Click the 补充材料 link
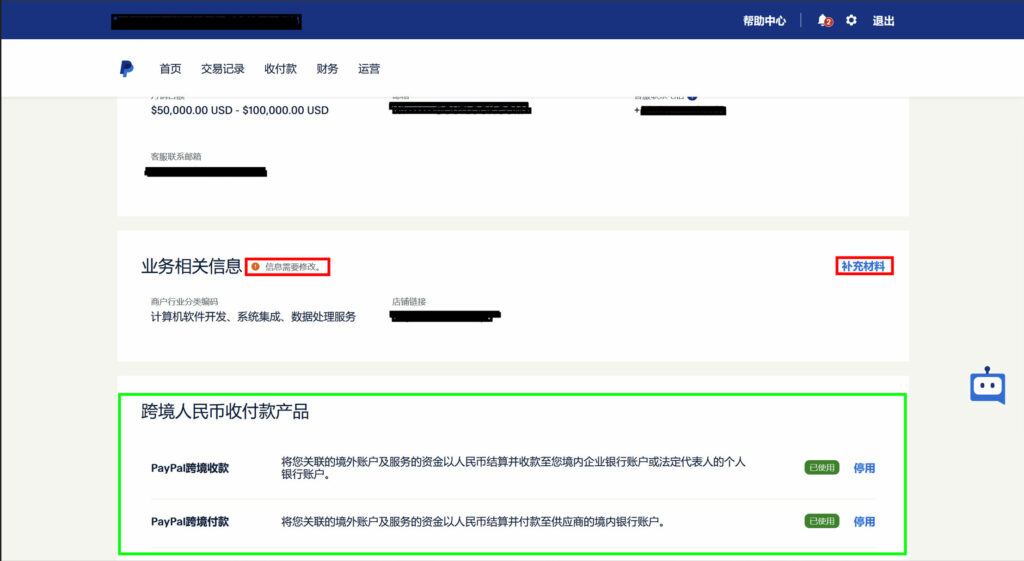Viewport: 1024px width, 561px height. (x=864, y=266)
